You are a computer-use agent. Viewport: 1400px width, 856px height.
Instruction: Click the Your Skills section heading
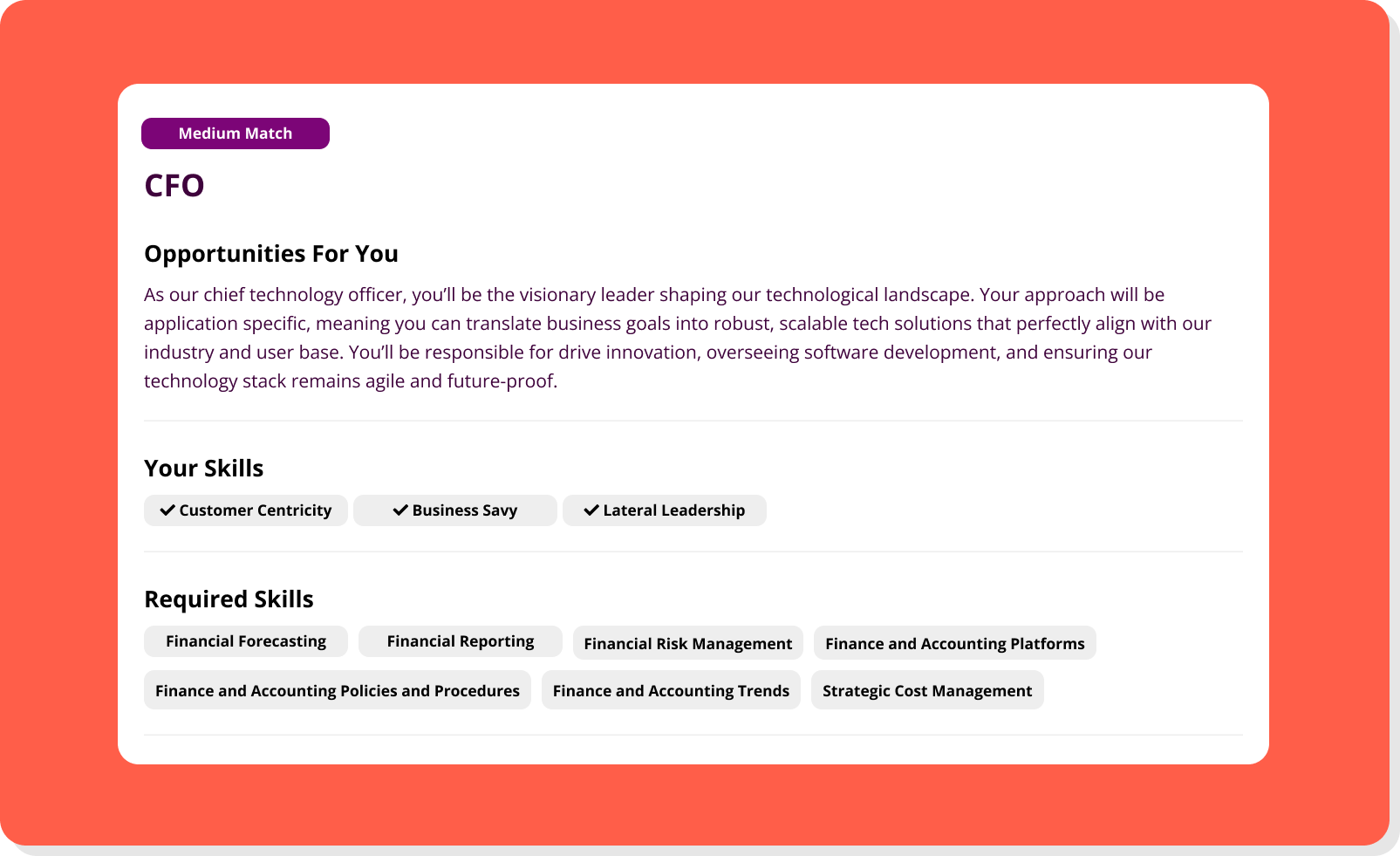tap(204, 469)
